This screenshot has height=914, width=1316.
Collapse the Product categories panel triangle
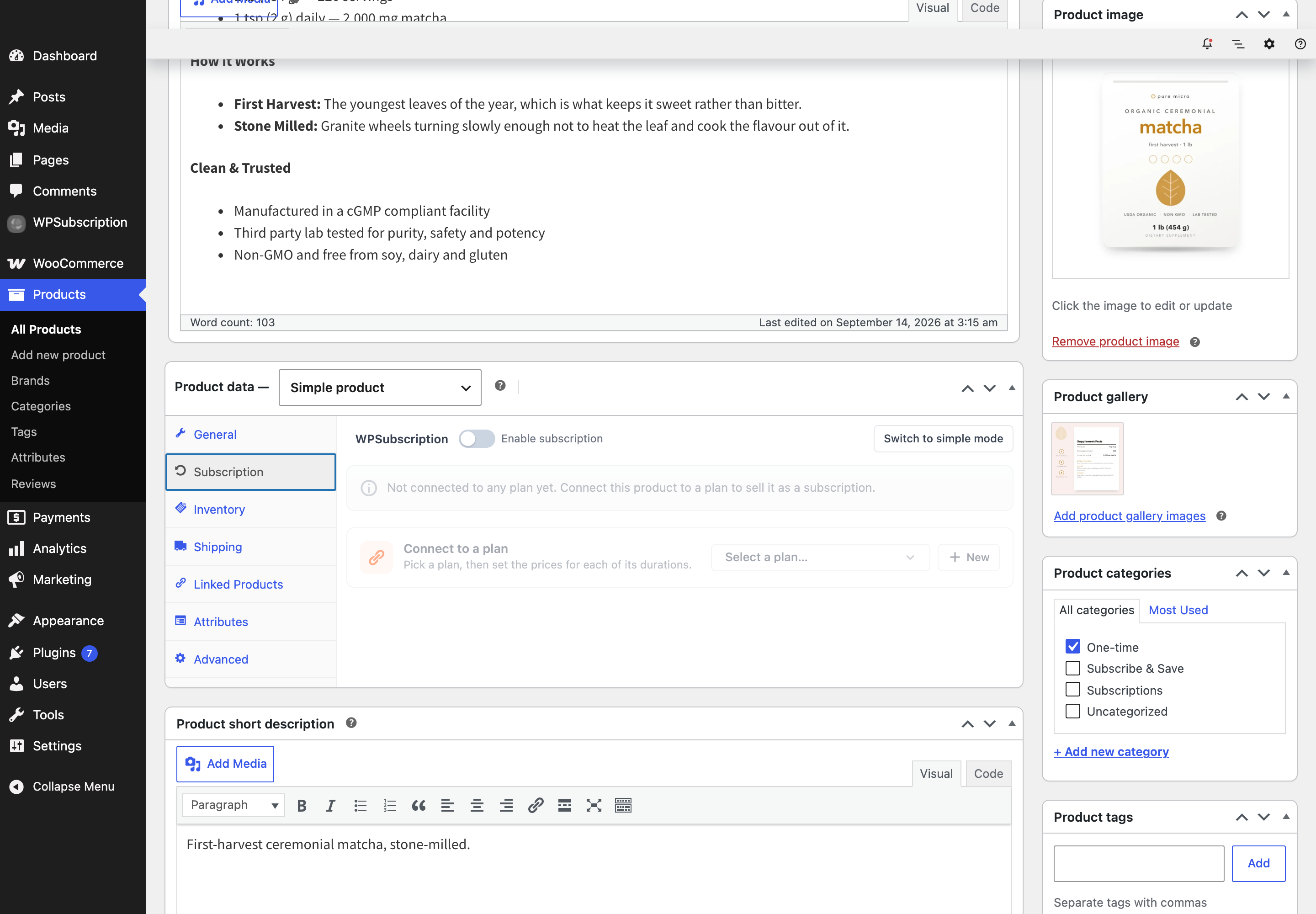[1286, 573]
